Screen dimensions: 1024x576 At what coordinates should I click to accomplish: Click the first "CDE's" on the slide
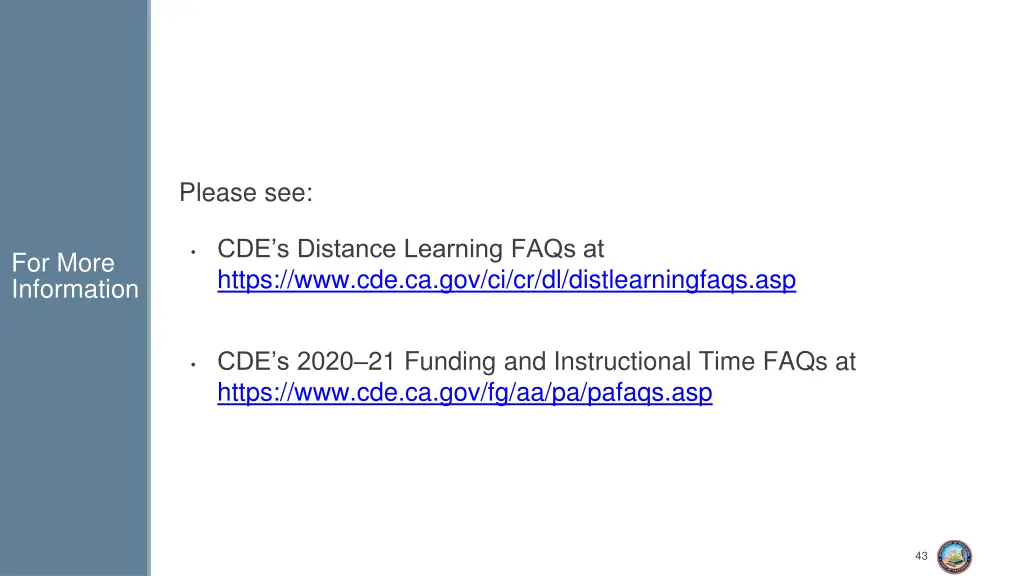tap(253, 249)
